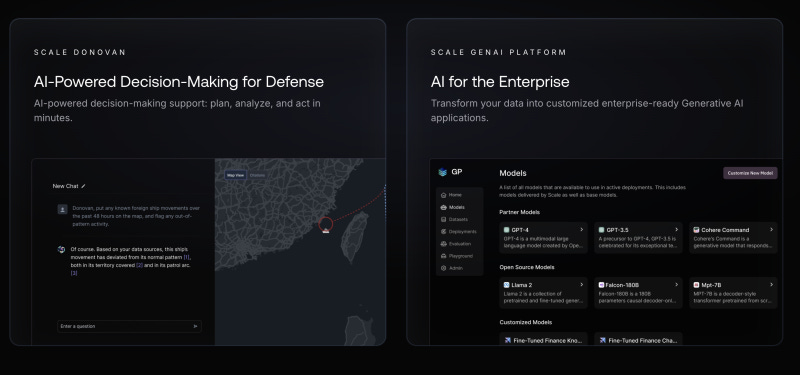Click AI-Powered Decision-Making for Defense heading

pos(179,82)
